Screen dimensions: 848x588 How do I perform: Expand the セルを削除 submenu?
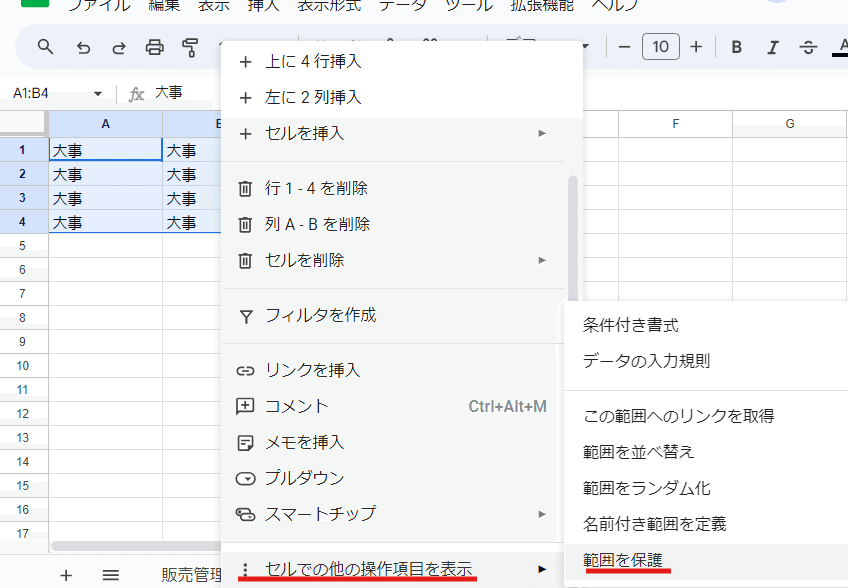(395, 260)
